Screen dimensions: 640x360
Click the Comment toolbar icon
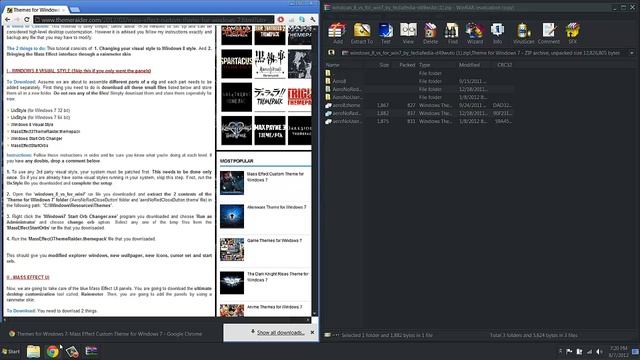click(549, 33)
